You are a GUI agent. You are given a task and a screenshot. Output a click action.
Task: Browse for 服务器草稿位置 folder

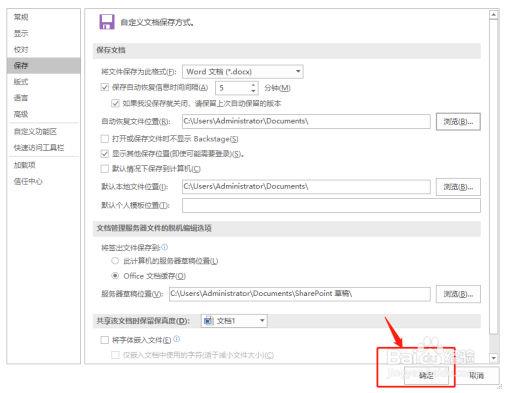click(x=458, y=294)
